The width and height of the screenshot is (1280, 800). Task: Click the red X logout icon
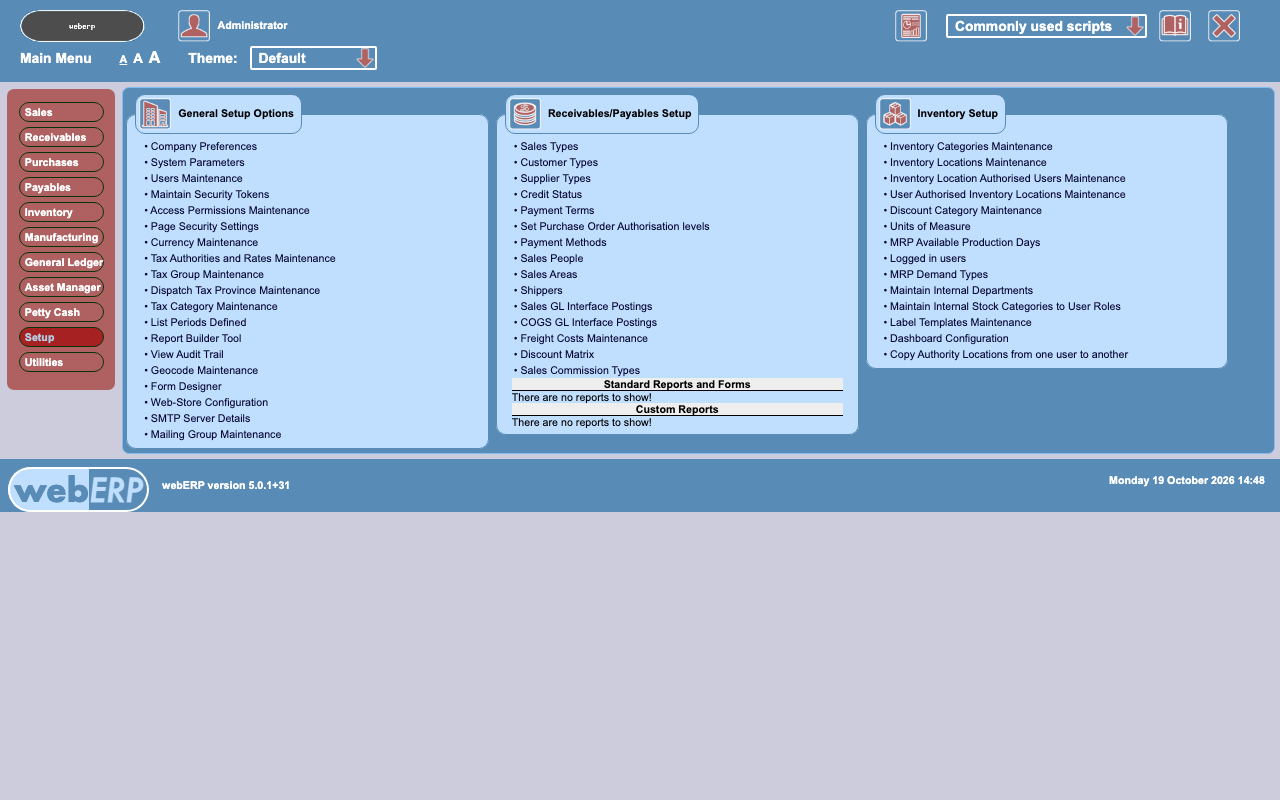coord(1224,26)
